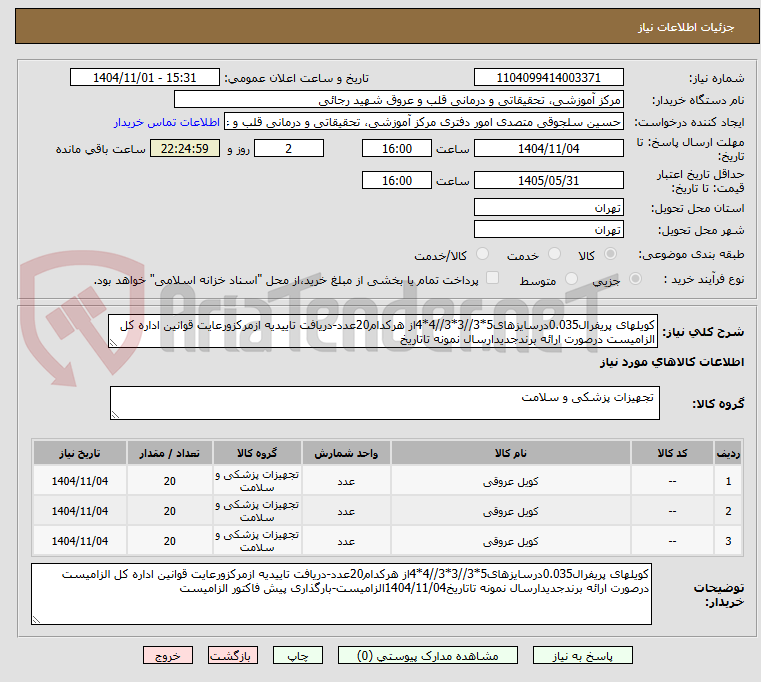Select the متوسط purchase type radio

571,279
